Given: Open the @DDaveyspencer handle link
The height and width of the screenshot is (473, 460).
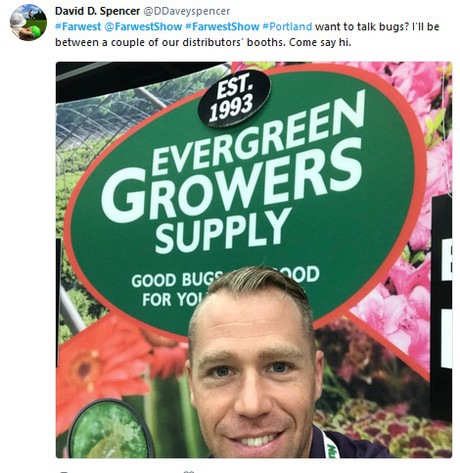Looking at the screenshot, I should [187, 11].
